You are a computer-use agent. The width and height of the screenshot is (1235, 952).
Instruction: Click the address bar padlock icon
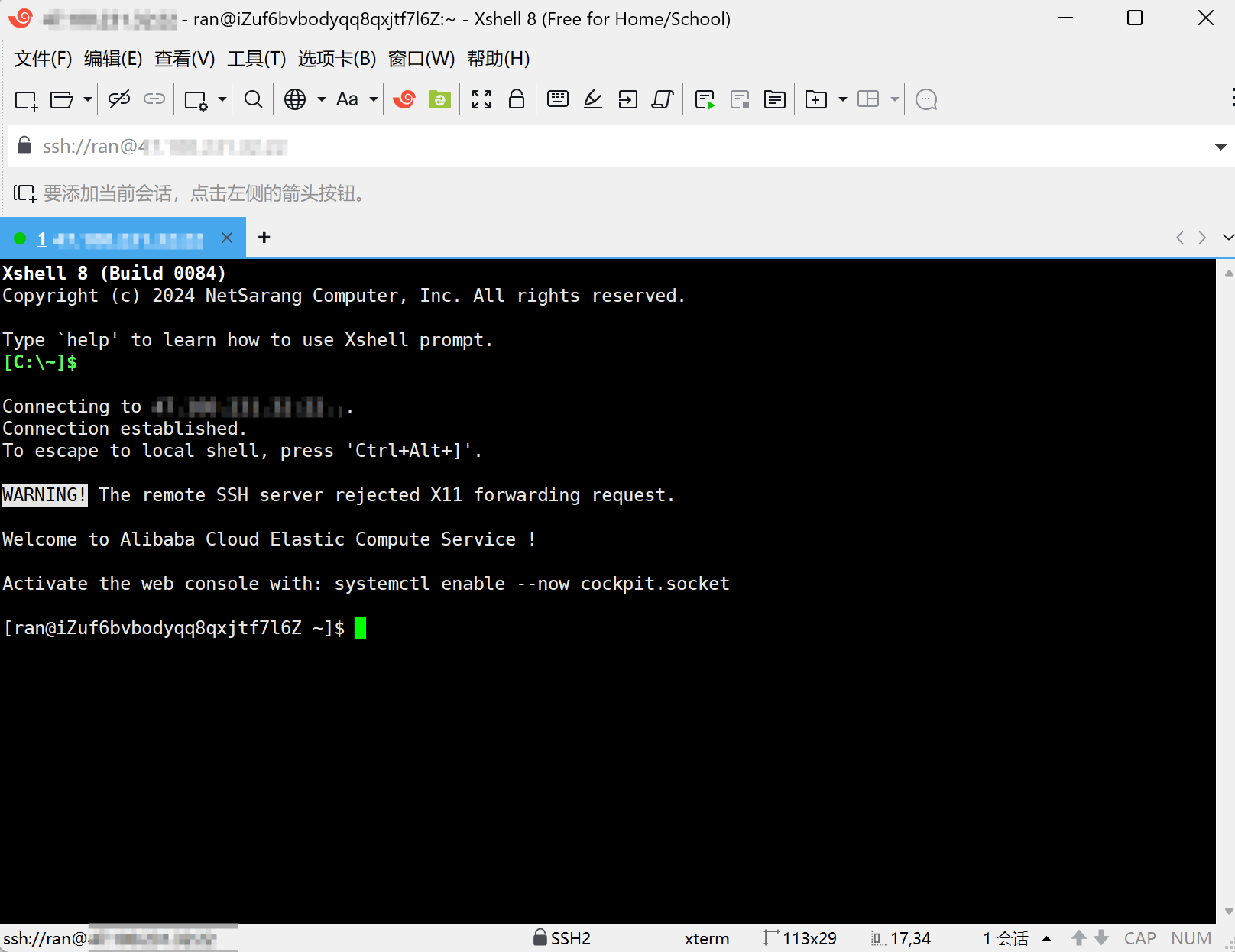(24, 145)
